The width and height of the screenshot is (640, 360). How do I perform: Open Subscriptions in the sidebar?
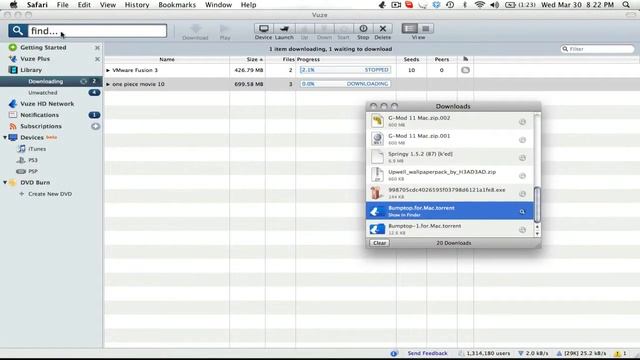41,127
